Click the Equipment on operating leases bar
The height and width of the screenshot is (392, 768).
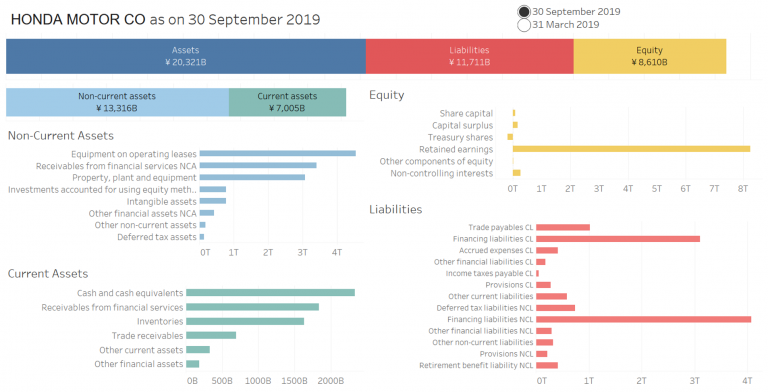[278, 153]
